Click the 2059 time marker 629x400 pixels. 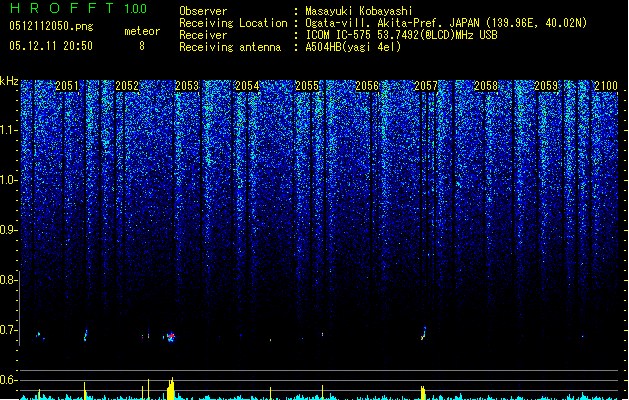coord(546,86)
